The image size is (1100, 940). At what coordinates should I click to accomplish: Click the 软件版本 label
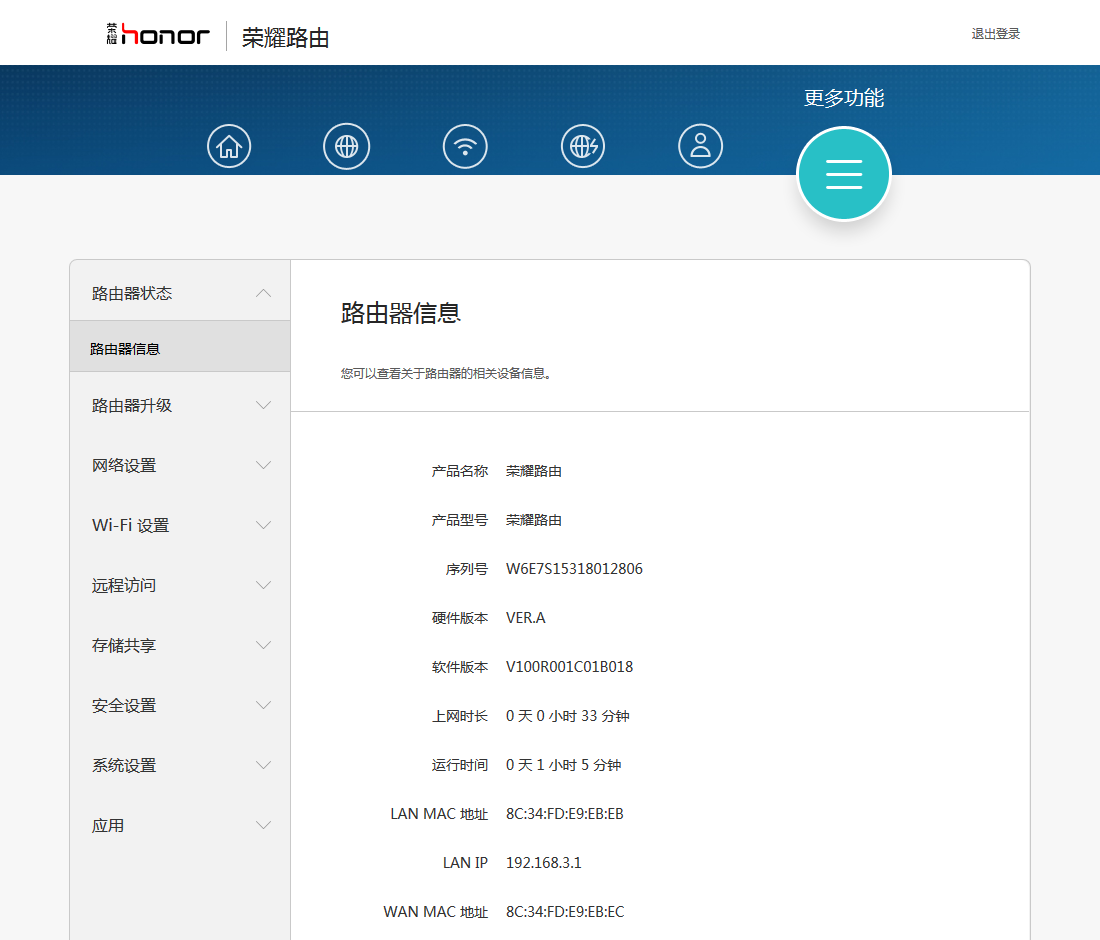point(460,666)
